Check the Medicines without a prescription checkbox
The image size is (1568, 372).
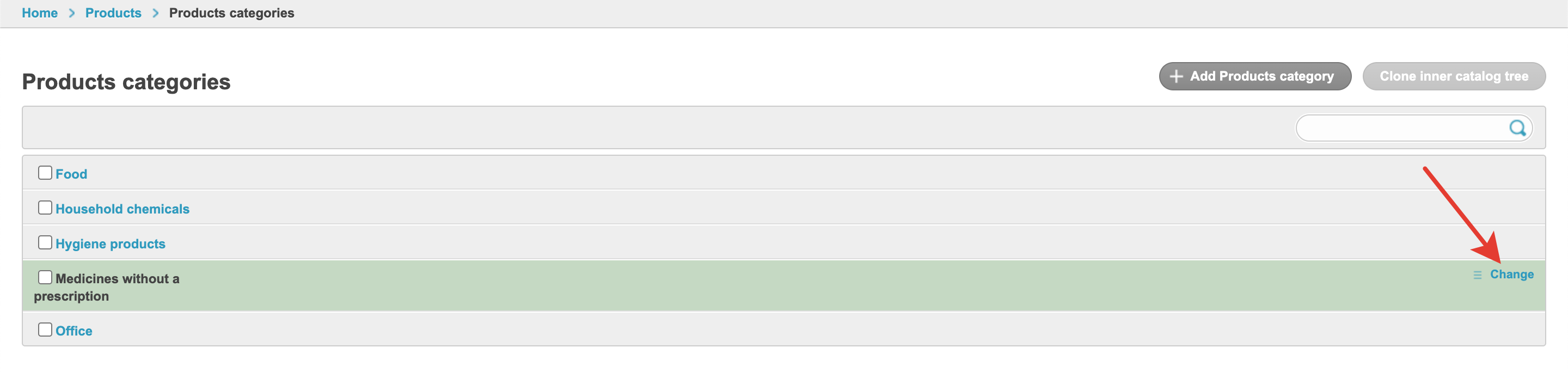point(45,278)
